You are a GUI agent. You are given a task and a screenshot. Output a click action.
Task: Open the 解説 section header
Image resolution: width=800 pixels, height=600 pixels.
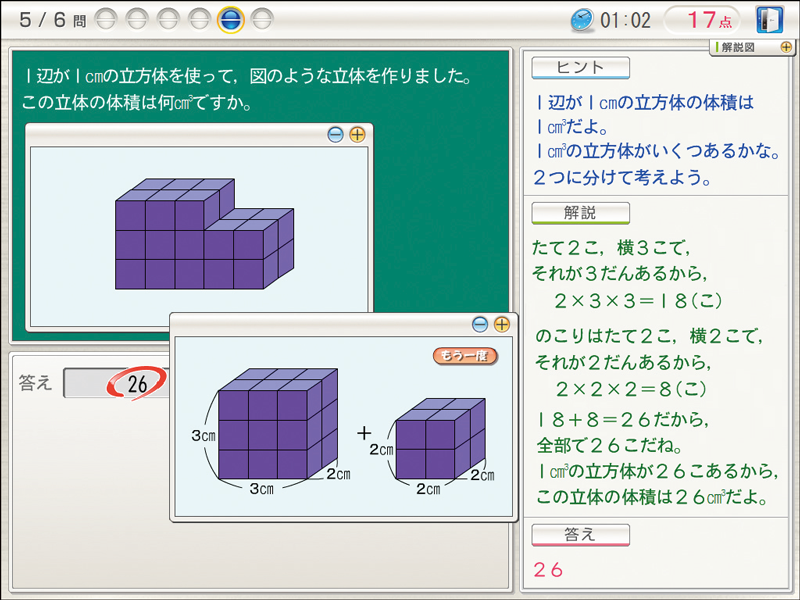click(580, 212)
